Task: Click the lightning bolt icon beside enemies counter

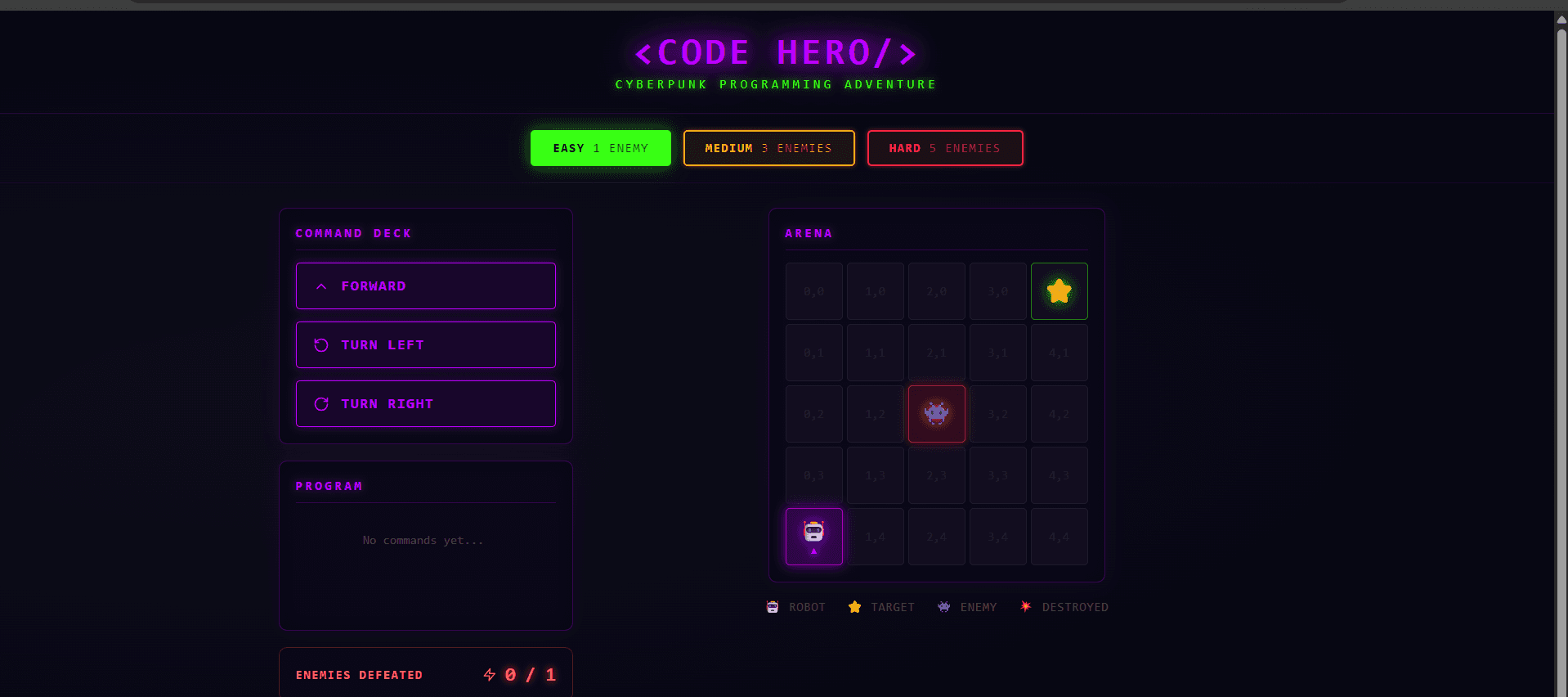Action: 490,675
